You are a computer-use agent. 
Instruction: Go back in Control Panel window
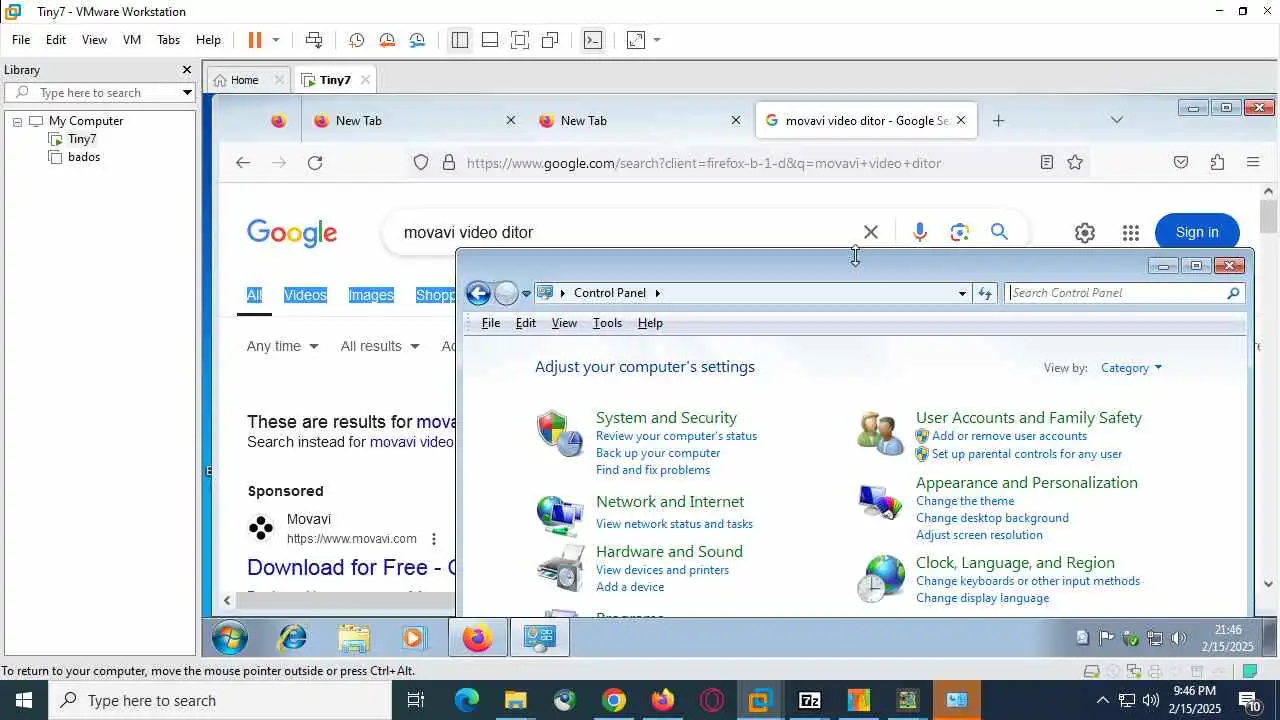pos(478,293)
